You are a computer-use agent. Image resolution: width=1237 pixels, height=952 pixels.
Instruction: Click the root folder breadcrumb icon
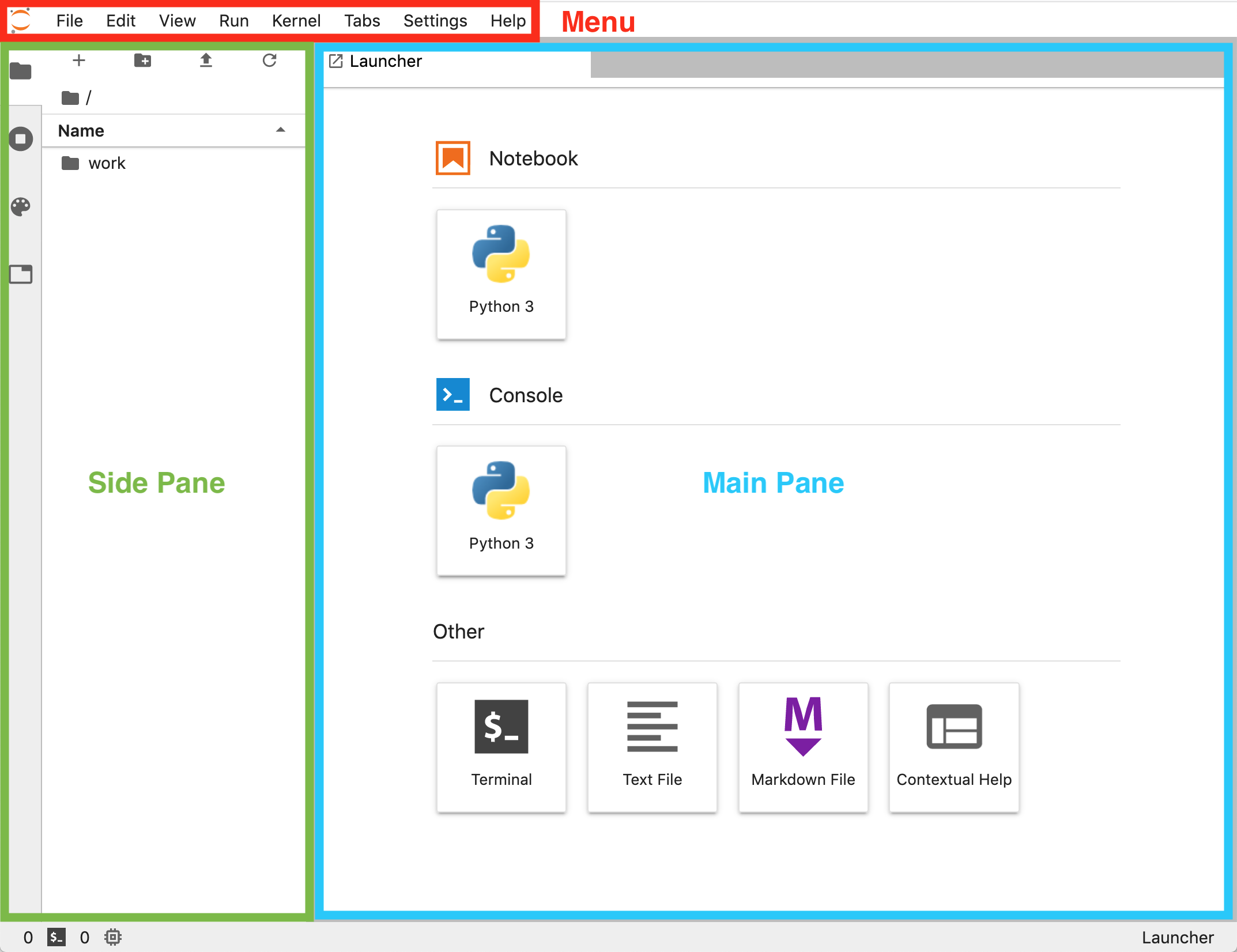click(70, 98)
